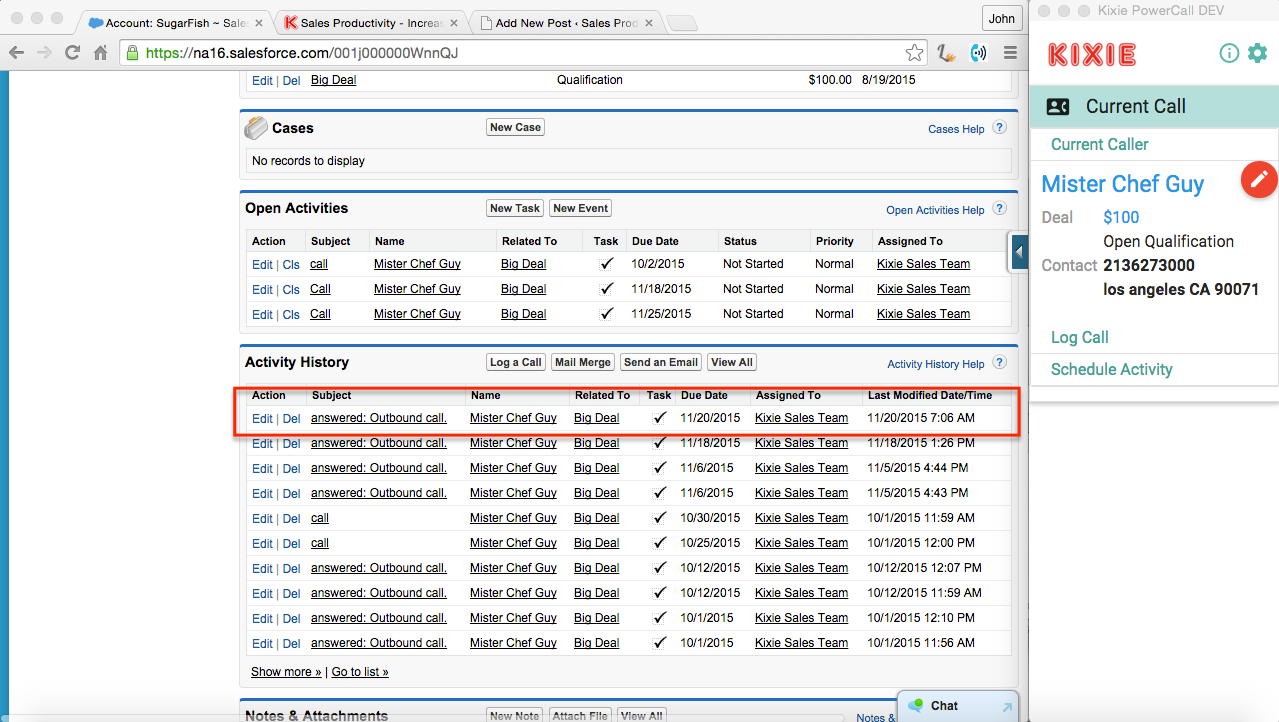This screenshot has width=1279, height=722.
Task: Open a new browser tab
Action: coord(681,23)
